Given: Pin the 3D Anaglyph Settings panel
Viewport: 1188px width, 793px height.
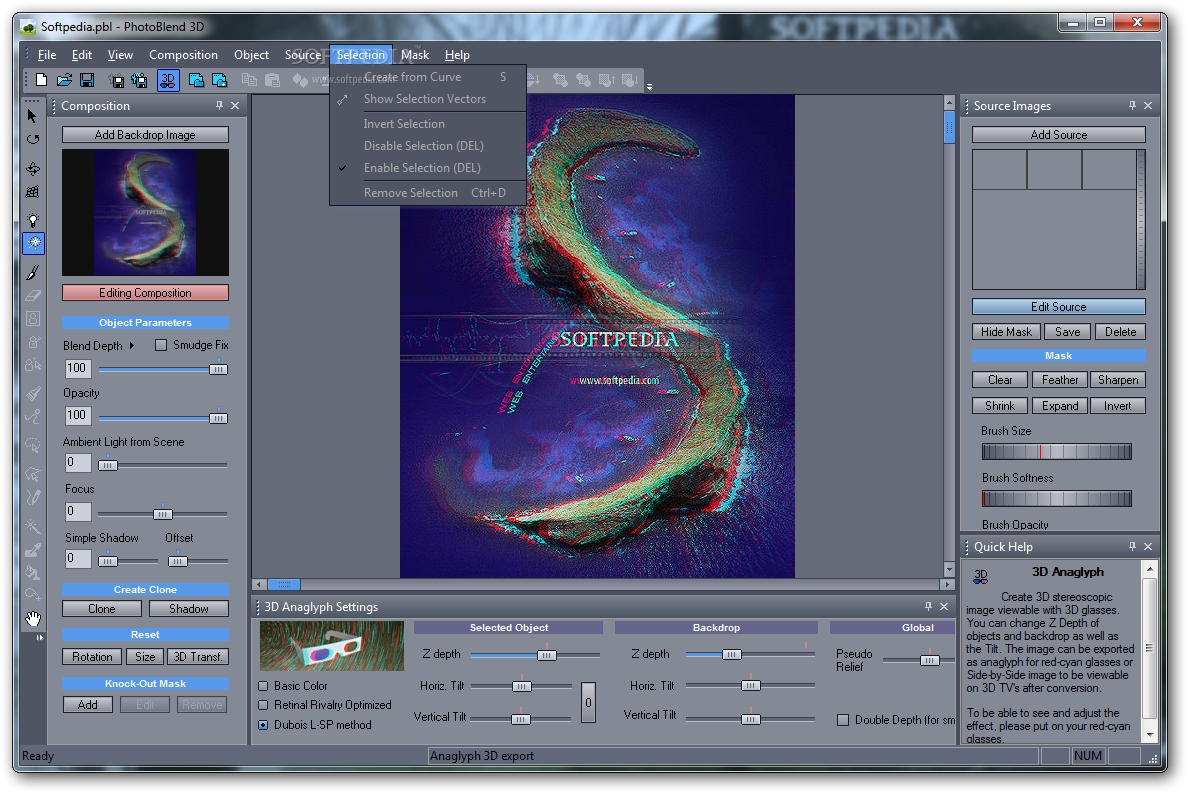Looking at the screenshot, I should click(x=928, y=606).
